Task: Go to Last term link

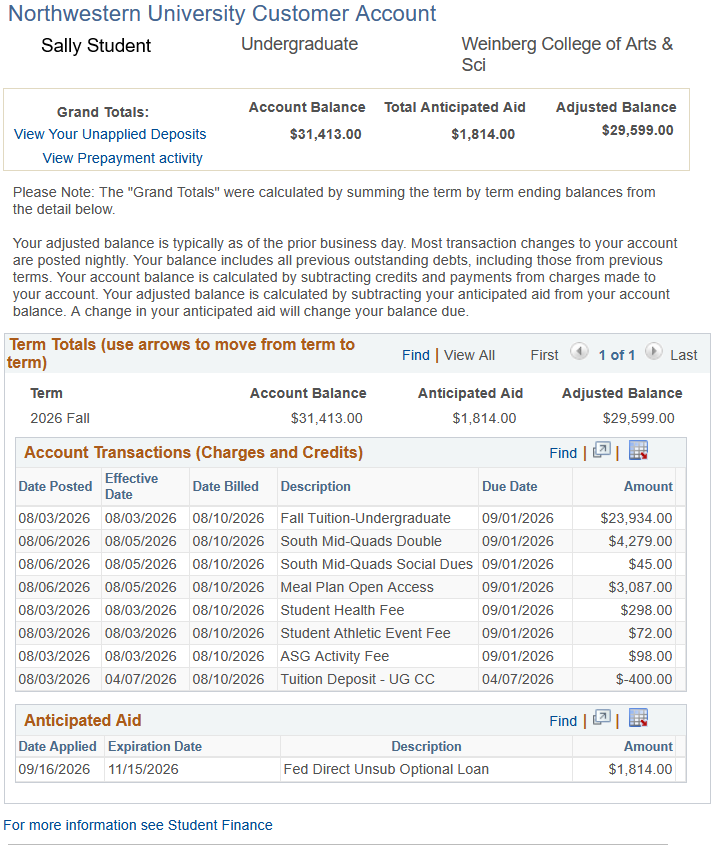Action: [x=684, y=355]
